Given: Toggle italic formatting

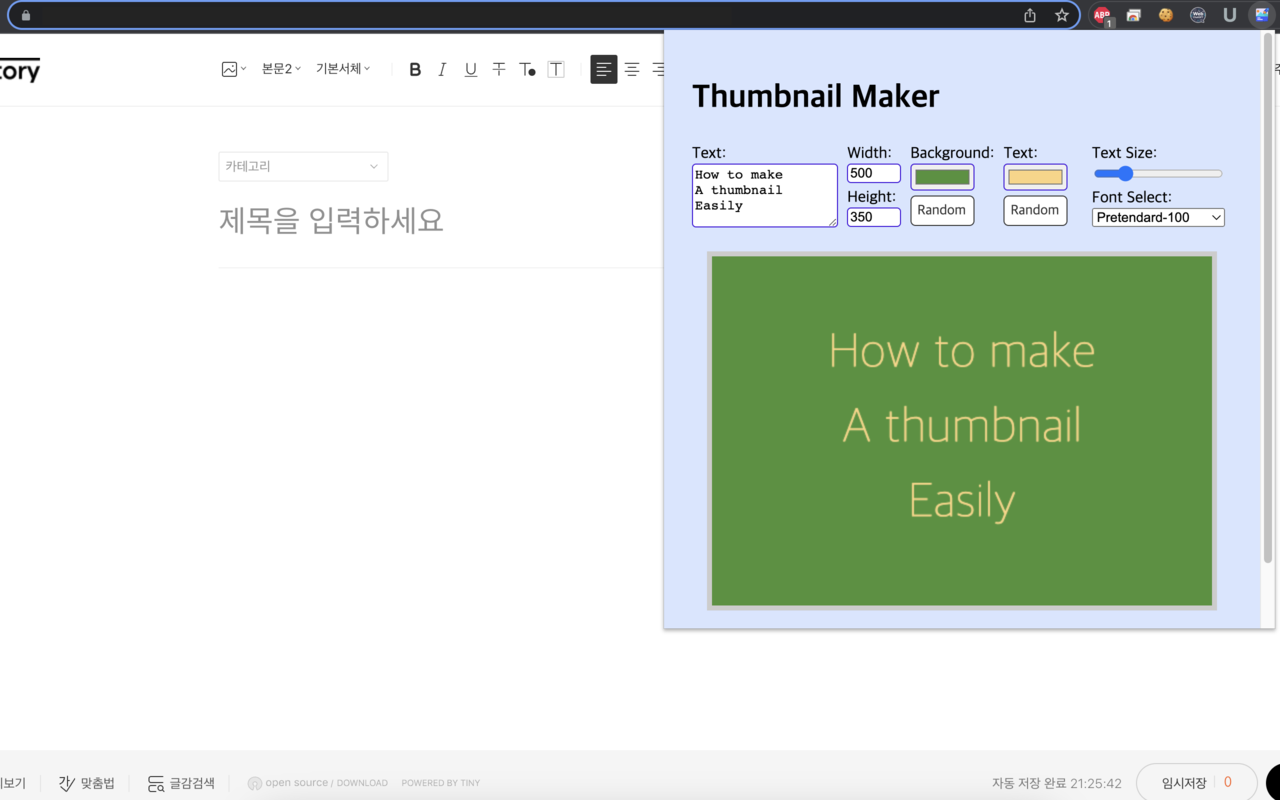Looking at the screenshot, I should click(x=441, y=69).
